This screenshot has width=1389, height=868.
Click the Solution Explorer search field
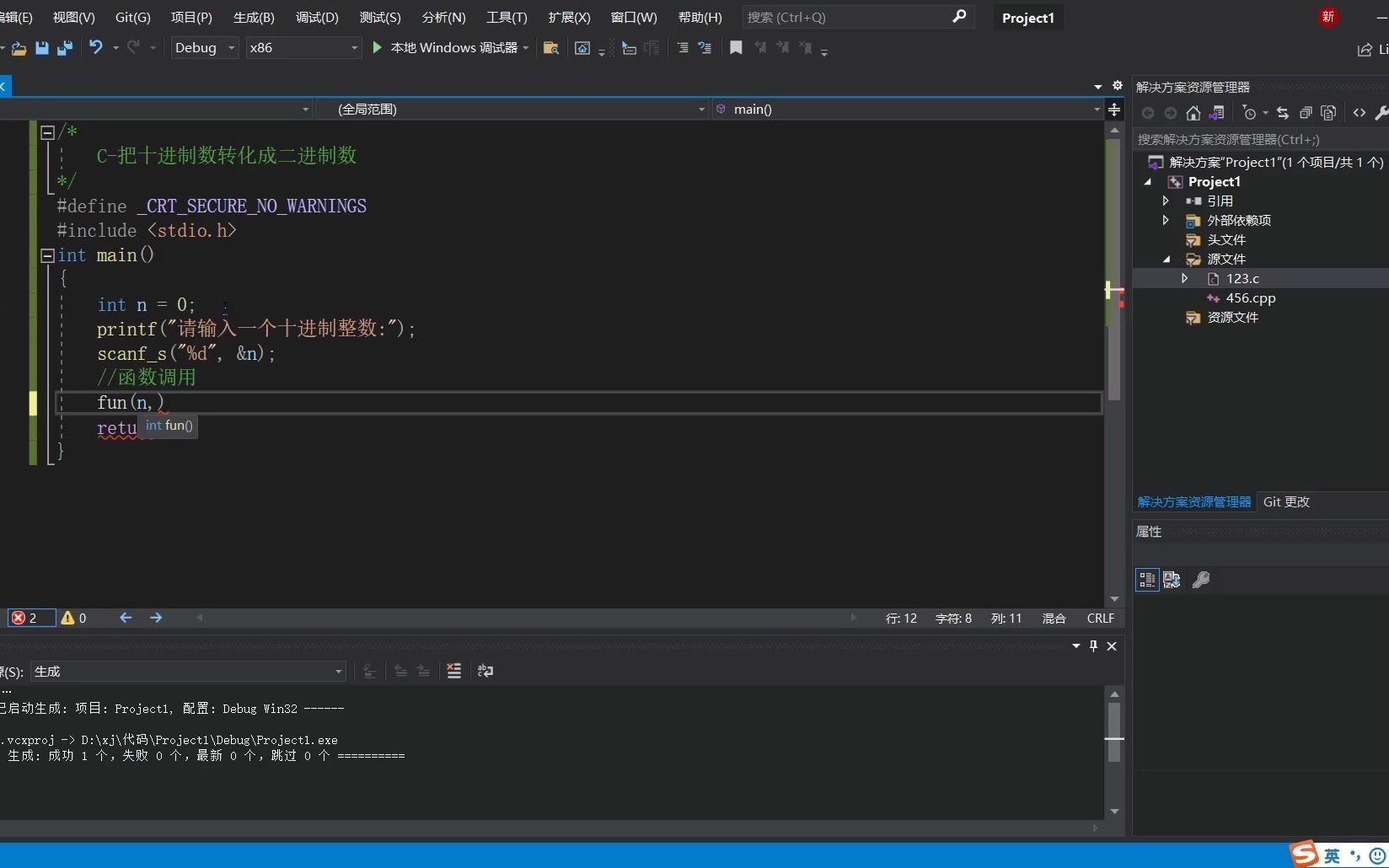click(x=1260, y=139)
